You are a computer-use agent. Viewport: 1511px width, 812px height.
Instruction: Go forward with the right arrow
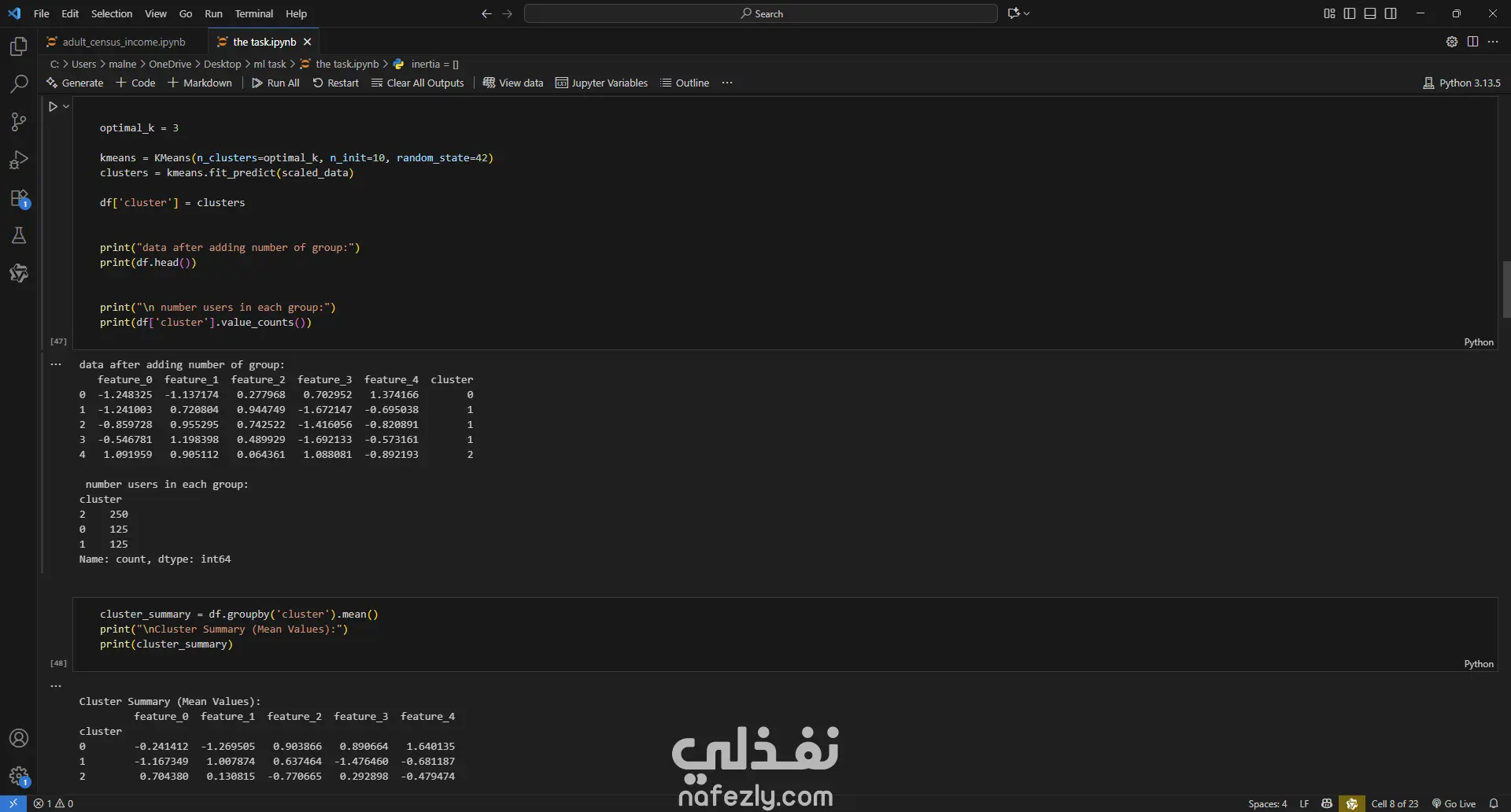(x=508, y=13)
